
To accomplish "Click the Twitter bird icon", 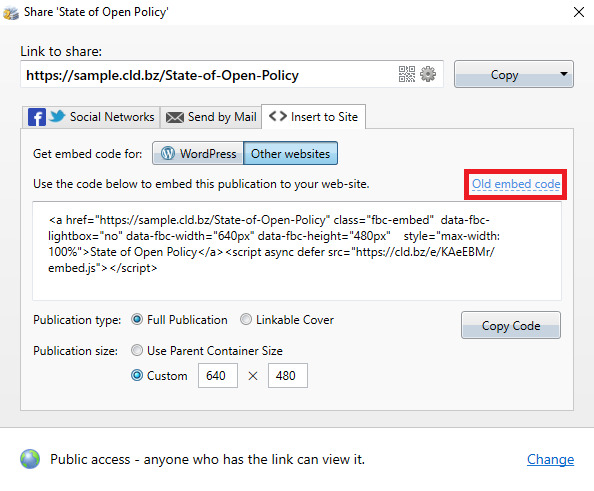I will pyautogui.click(x=57, y=116).
